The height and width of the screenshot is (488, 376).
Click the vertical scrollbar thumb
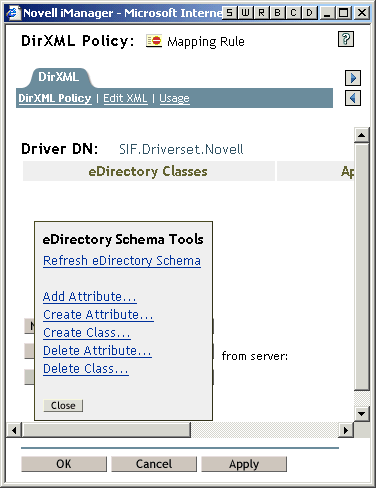pos(362,267)
